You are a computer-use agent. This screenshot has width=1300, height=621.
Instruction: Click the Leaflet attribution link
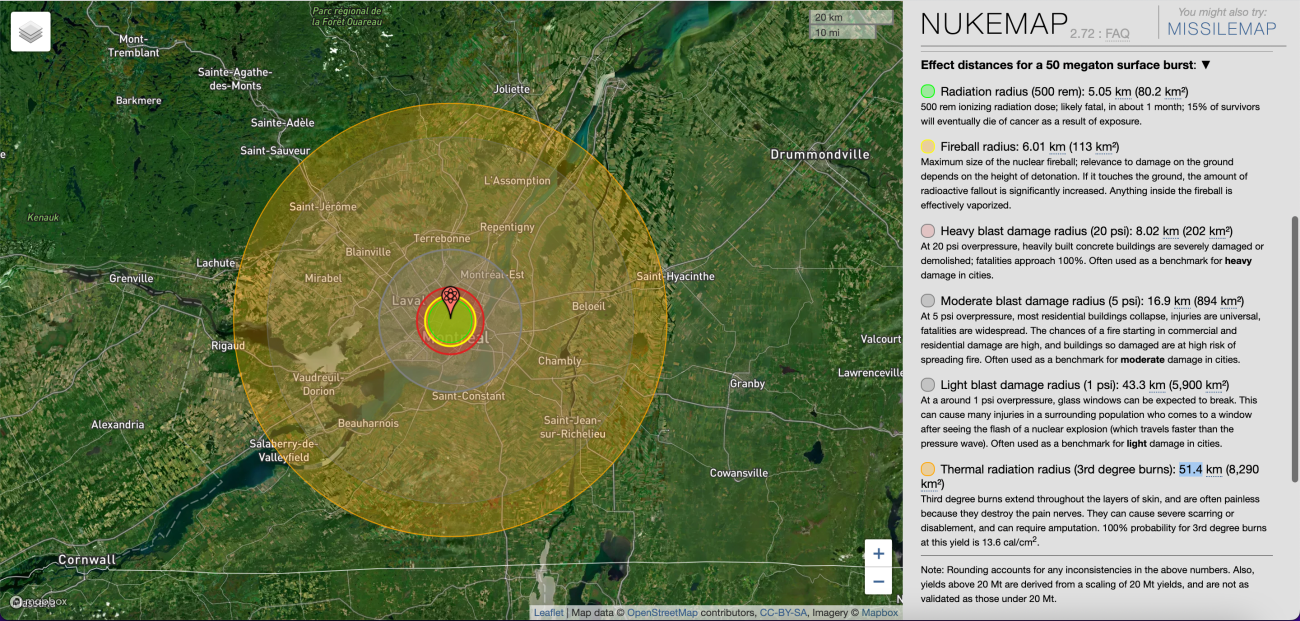point(548,613)
